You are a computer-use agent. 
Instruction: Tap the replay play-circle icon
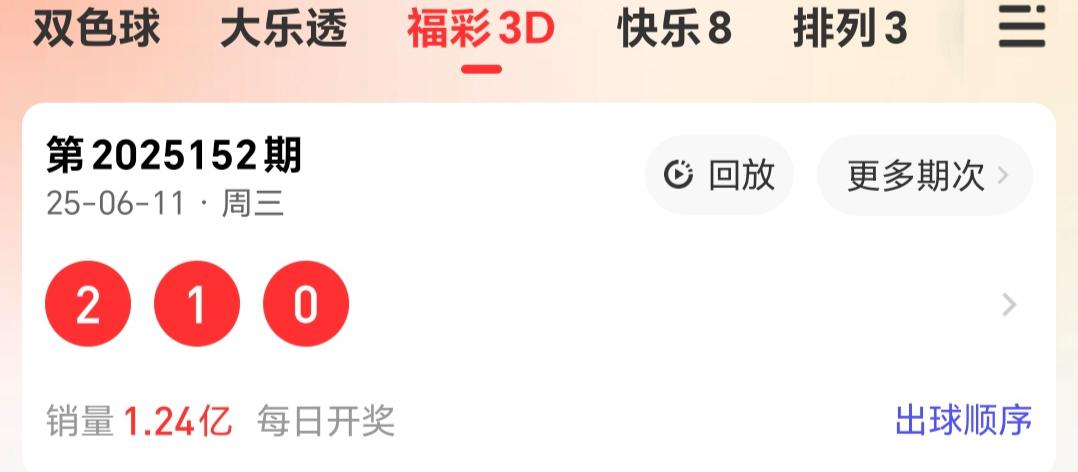(678, 175)
